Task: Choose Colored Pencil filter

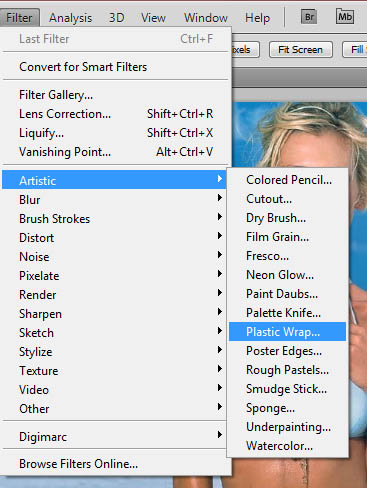Action: 287,180
